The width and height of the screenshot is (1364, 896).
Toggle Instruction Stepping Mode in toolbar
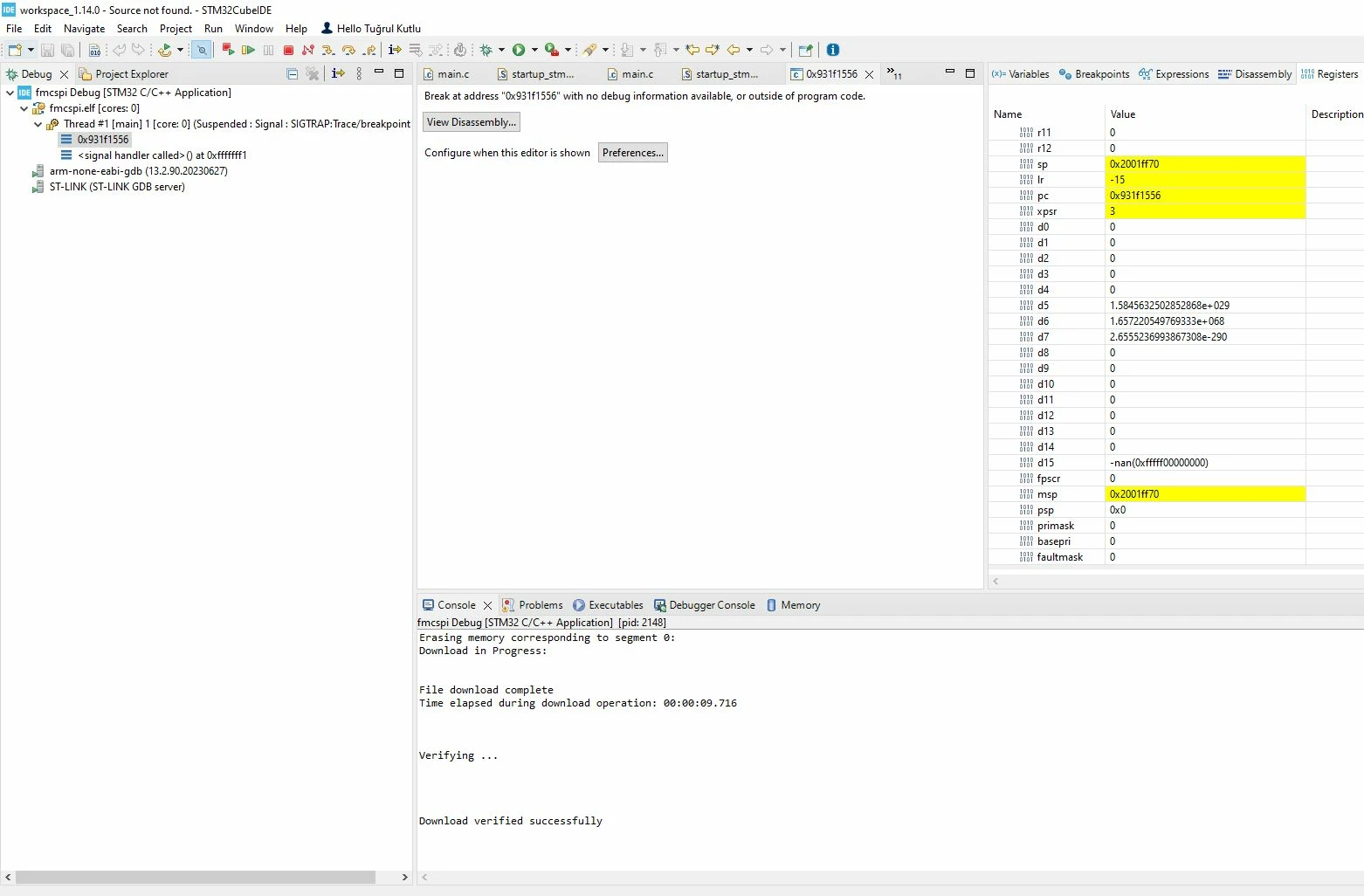pos(395,50)
